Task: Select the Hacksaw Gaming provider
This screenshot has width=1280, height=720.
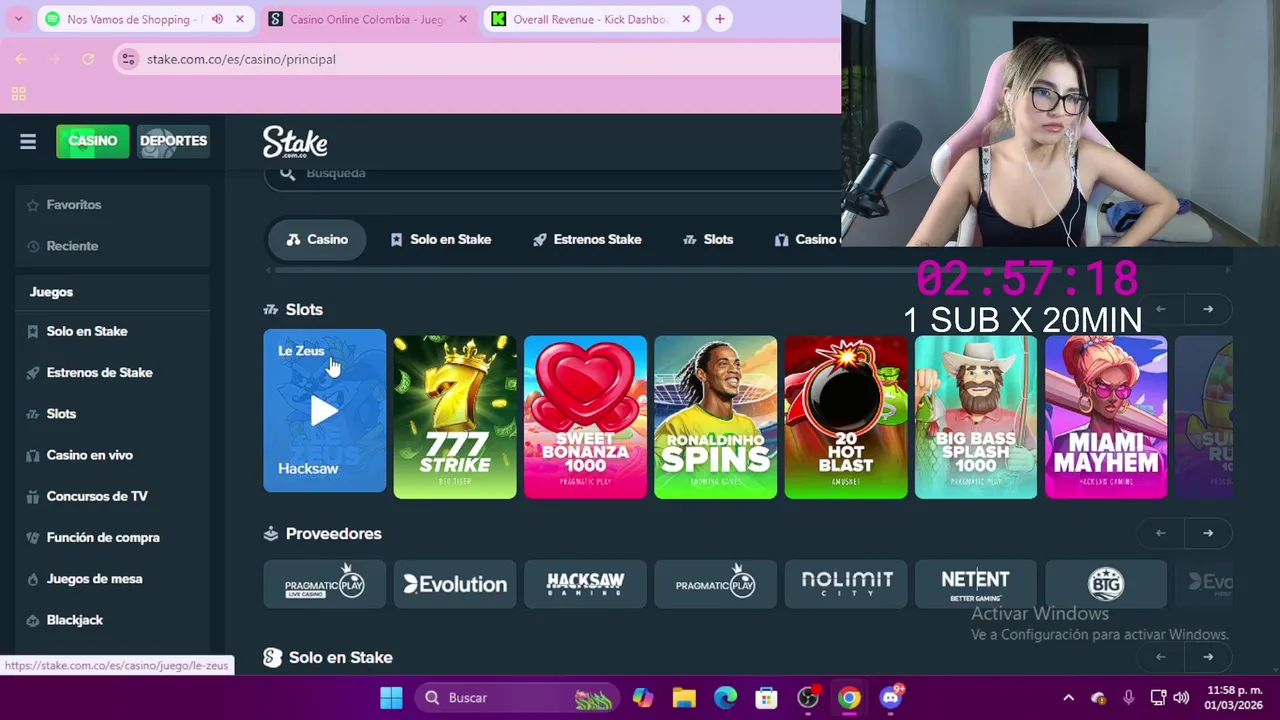Action: tap(585, 584)
